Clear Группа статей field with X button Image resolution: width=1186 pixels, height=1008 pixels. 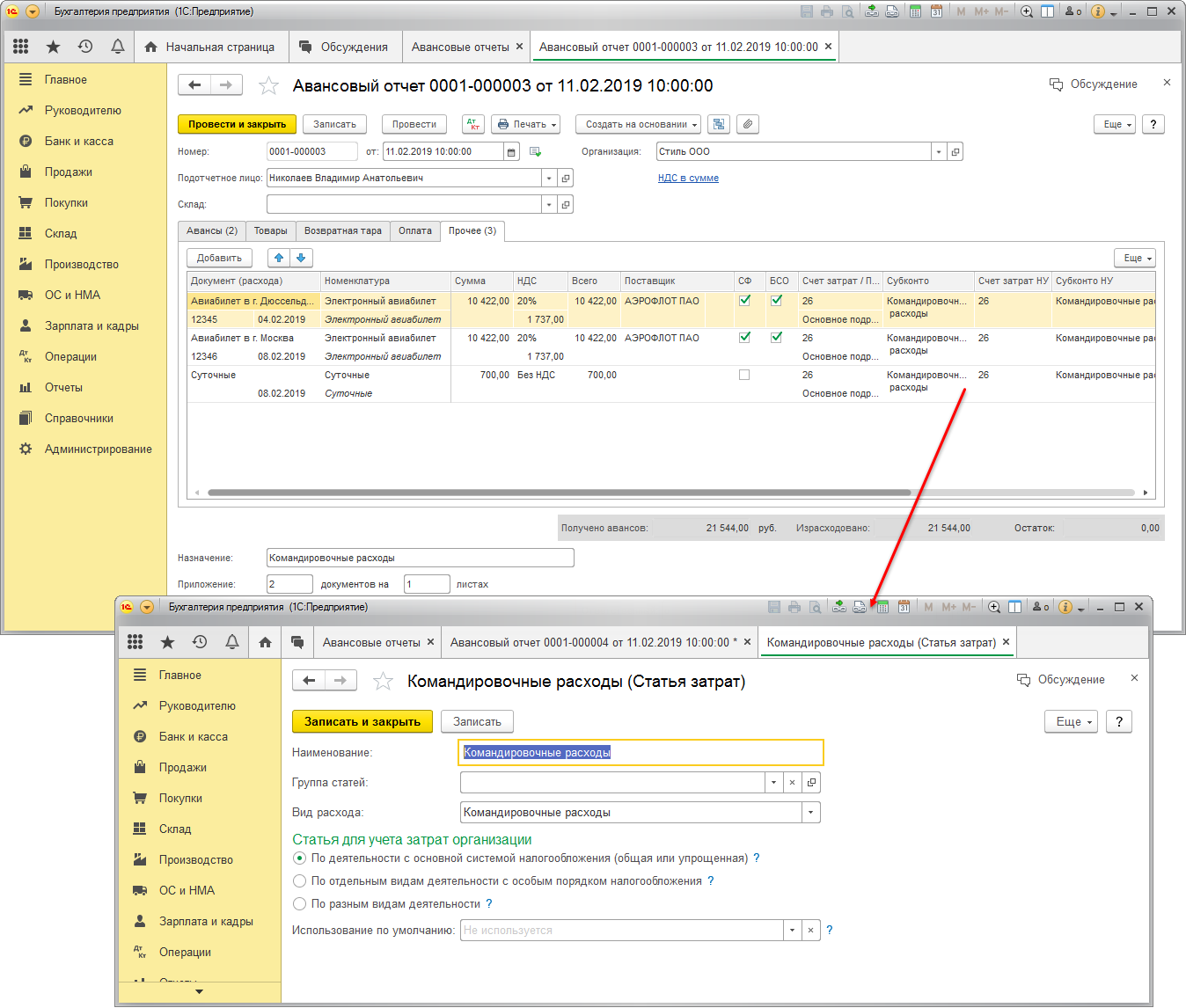pyautogui.click(x=792, y=782)
